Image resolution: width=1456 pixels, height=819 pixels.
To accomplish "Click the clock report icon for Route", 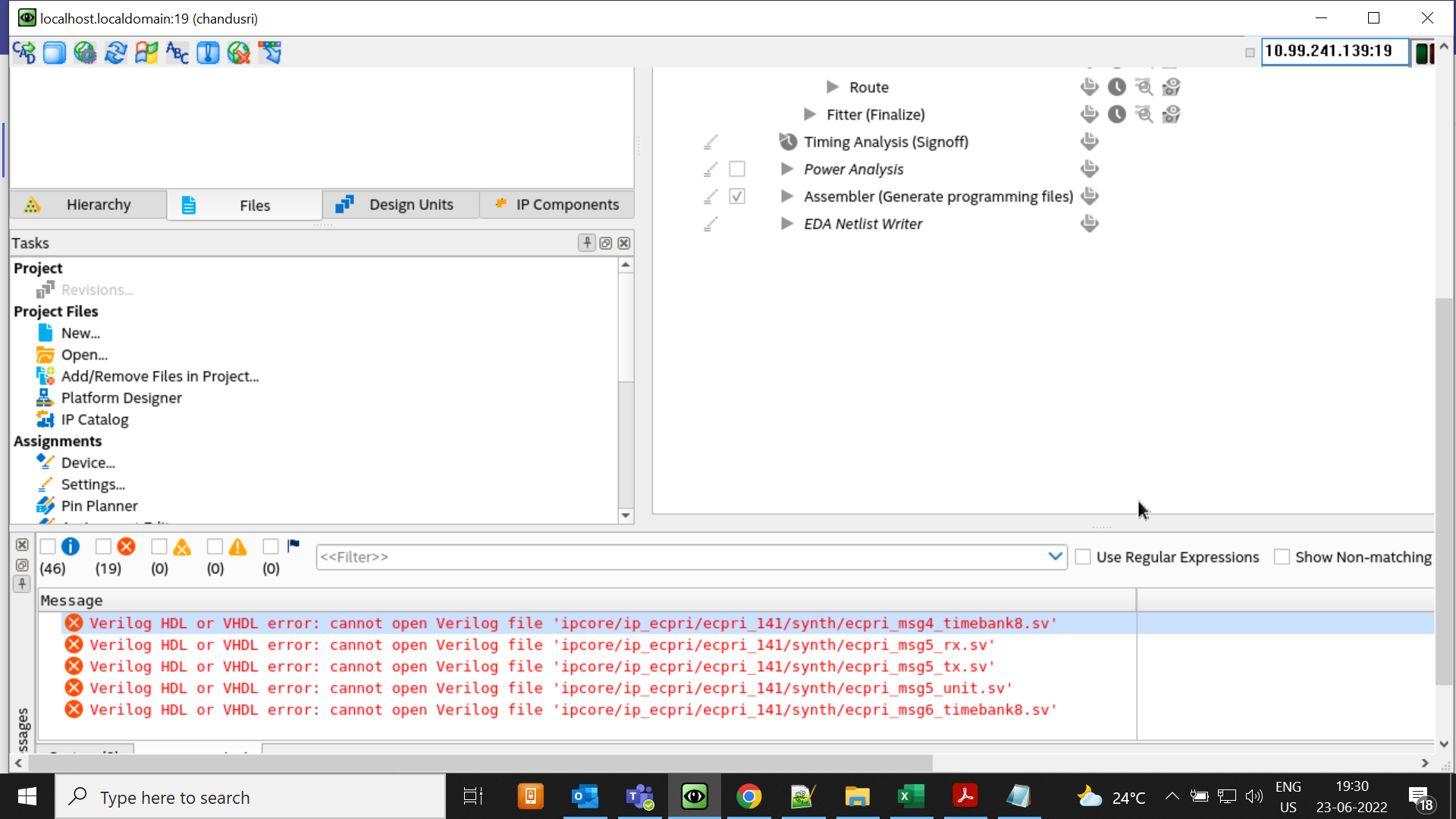I will click(x=1116, y=87).
